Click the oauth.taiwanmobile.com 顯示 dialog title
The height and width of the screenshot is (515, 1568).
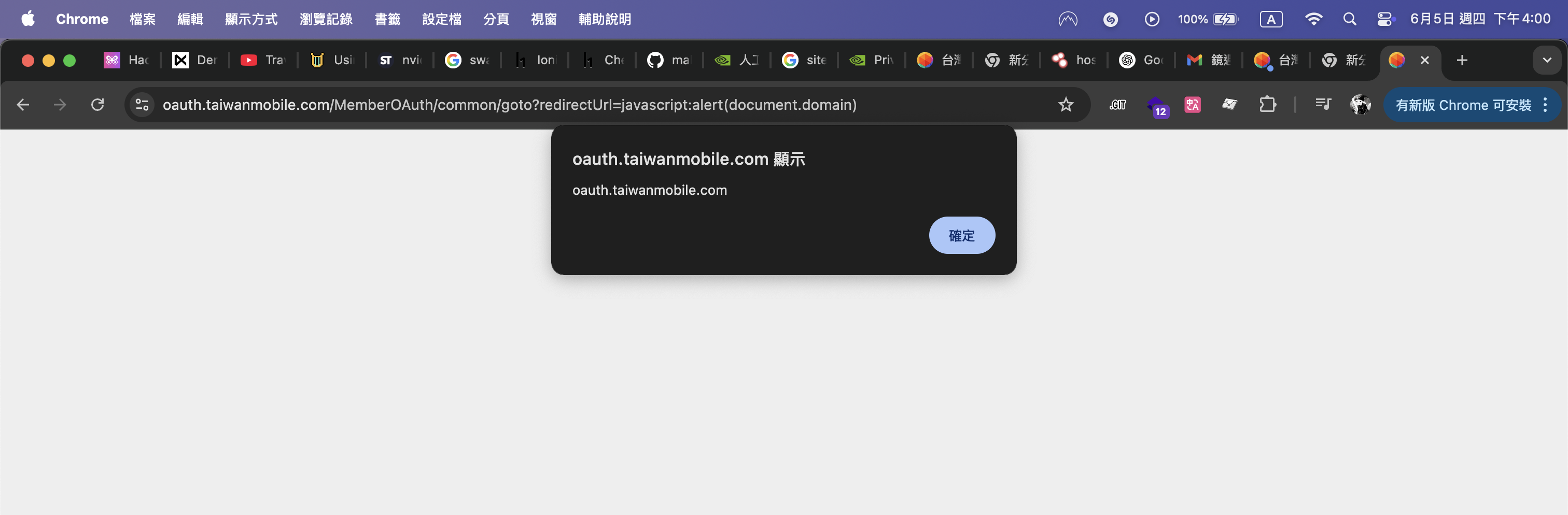pyautogui.click(x=689, y=159)
